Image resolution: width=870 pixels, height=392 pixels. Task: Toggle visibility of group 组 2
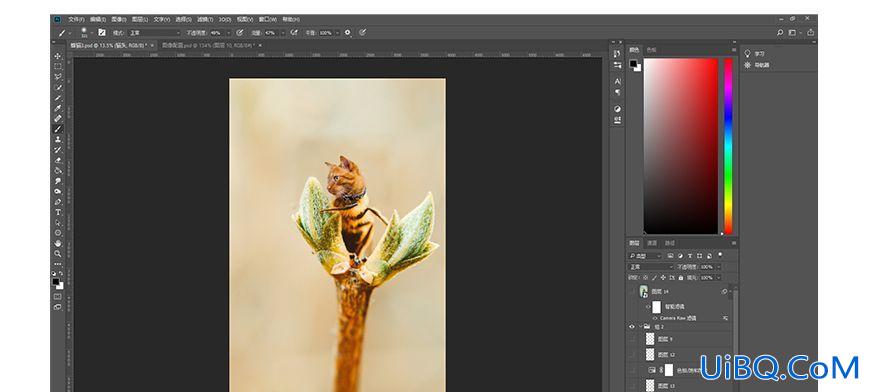pos(631,327)
